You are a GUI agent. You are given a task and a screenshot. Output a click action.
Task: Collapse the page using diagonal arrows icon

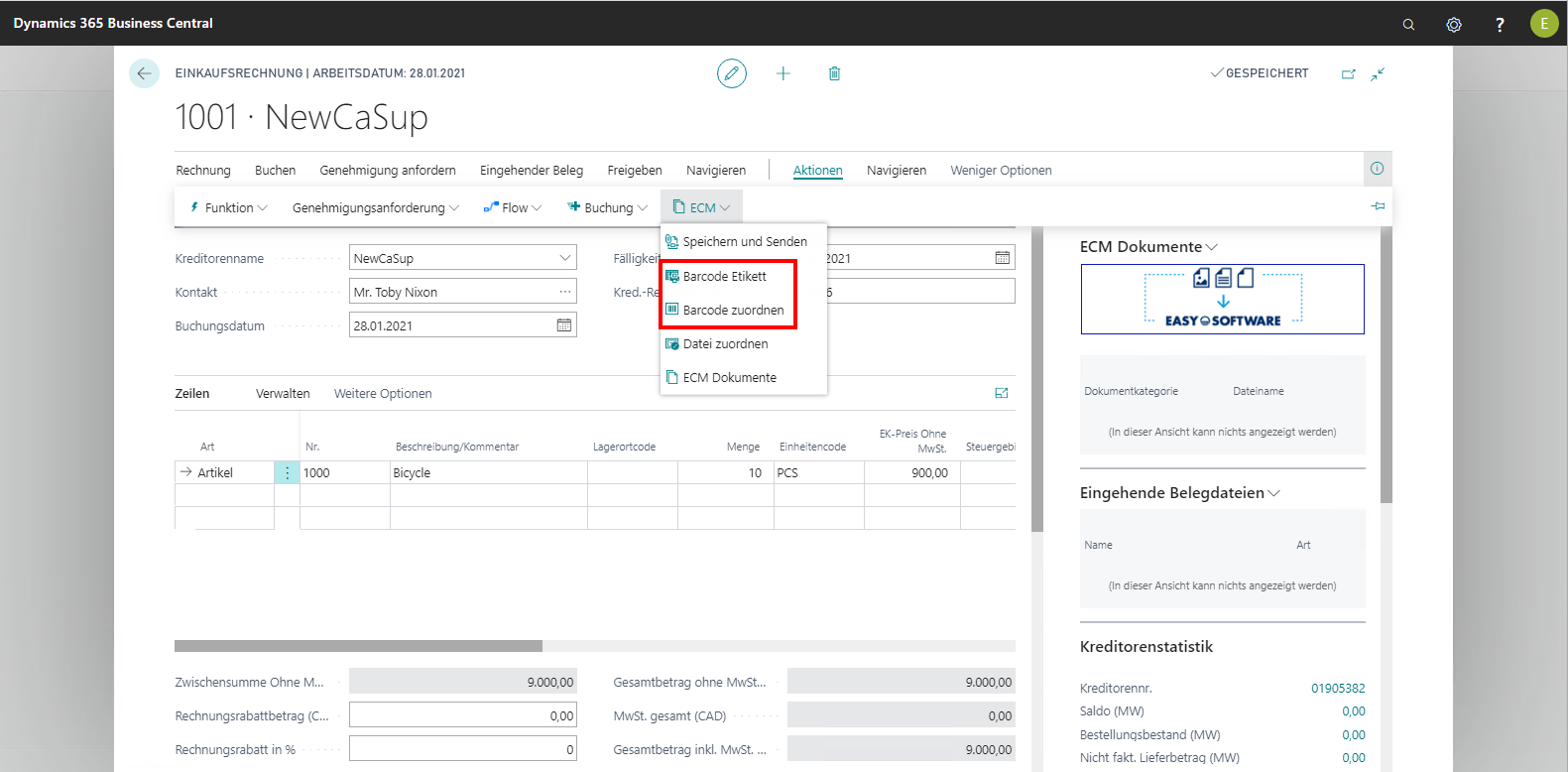pyautogui.click(x=1378, y=73)
